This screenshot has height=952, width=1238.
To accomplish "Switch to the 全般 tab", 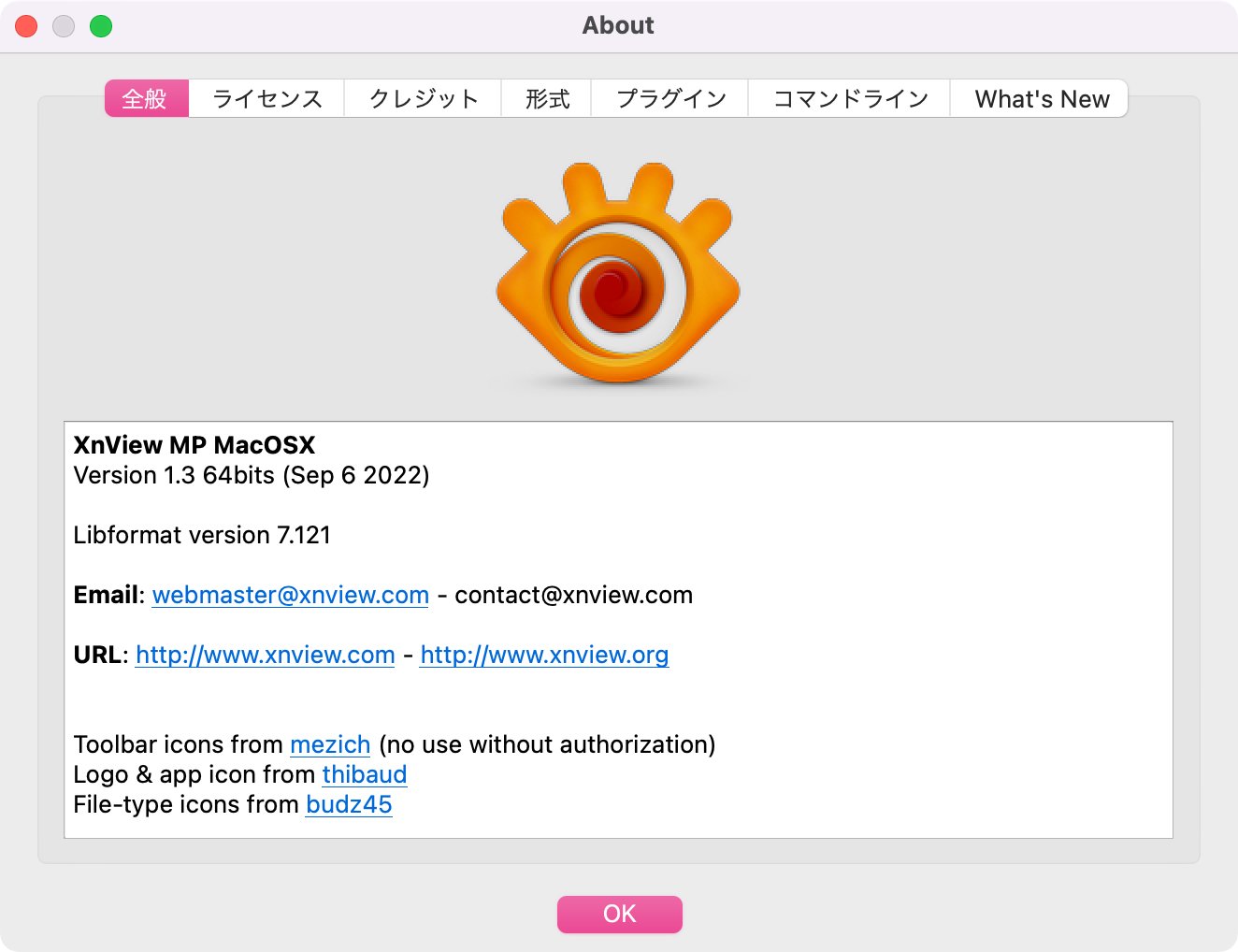I will pyautogui.click(x=147, y=98).
